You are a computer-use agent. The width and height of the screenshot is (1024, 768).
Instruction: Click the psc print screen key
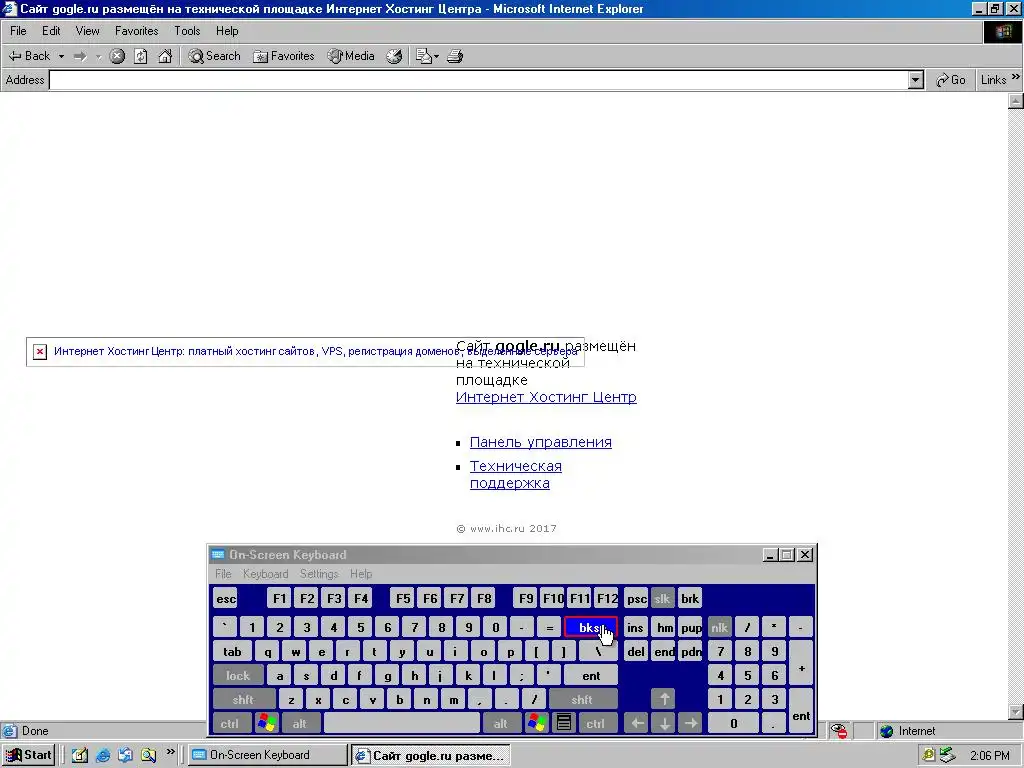(636, 599)
